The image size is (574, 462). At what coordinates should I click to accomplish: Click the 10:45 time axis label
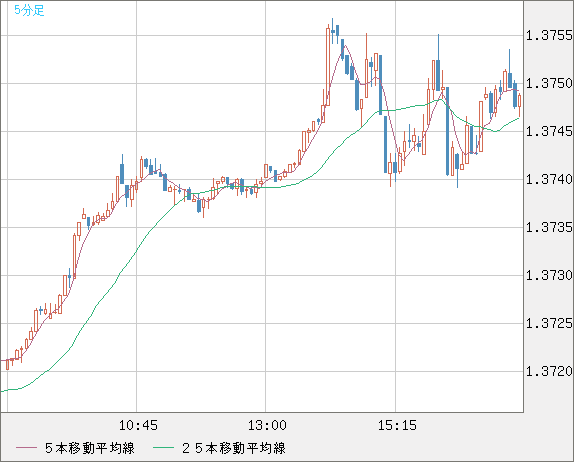[x=138, y=425]
